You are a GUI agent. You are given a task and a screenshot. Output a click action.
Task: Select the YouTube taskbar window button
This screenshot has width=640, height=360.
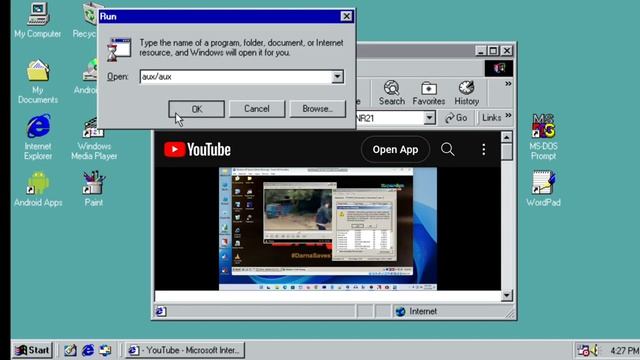[x=185, y=350]
